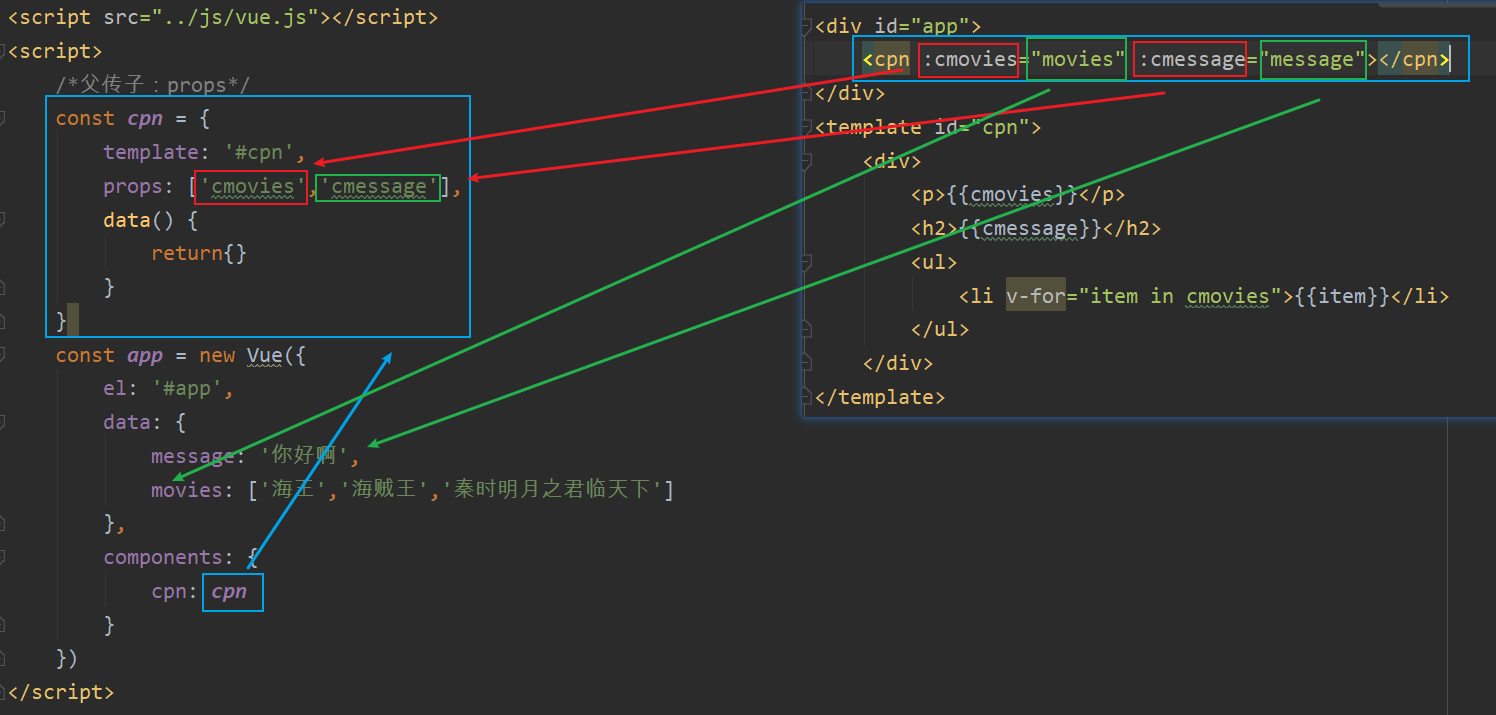Click ':cmovies' attribute on the cpn tag
This screenshot has width=1496, height=715.
pyautogui.click(x=970, y=60)
